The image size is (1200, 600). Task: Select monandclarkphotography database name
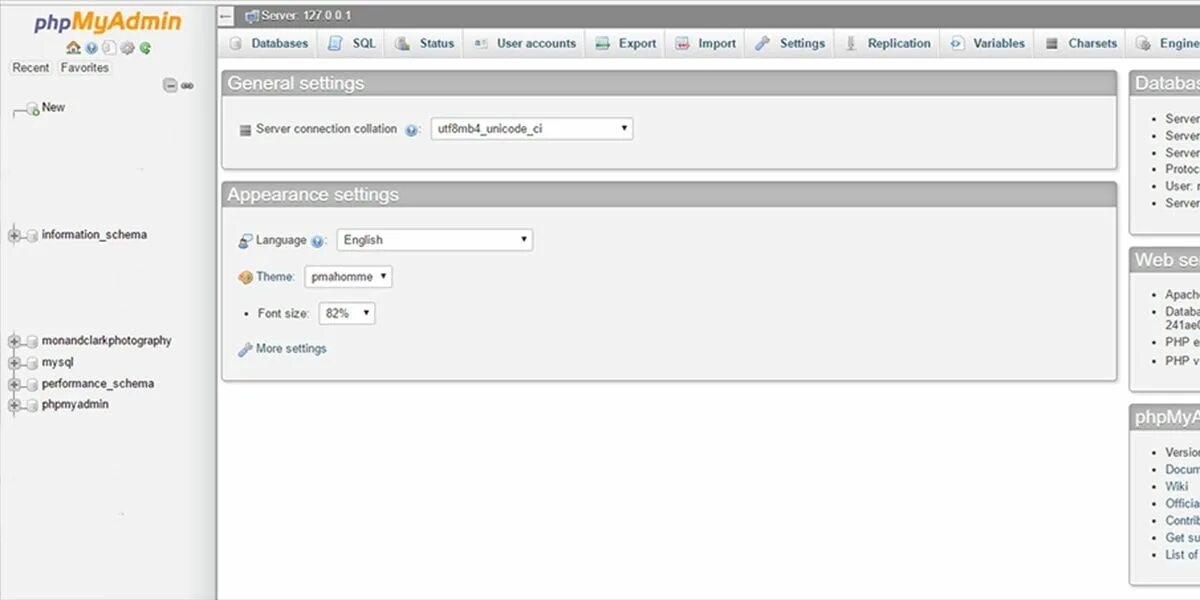pyautogui.click(x=107, y=341)
